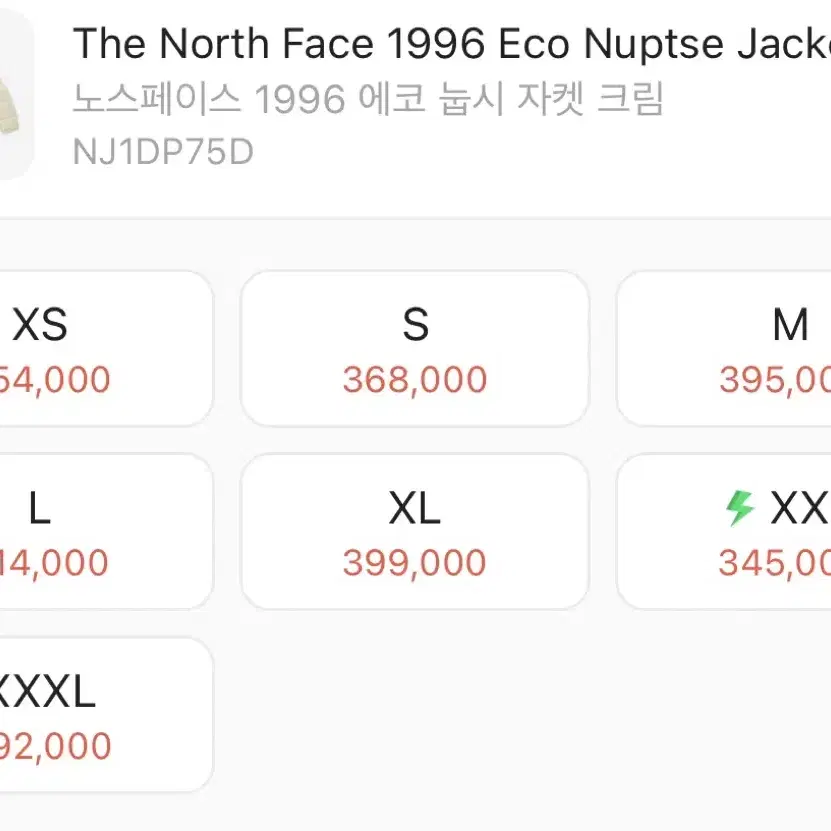Tap the price ending 92,000 under XXXL
Screen dimensions: 831x831
tap(55, 746)
